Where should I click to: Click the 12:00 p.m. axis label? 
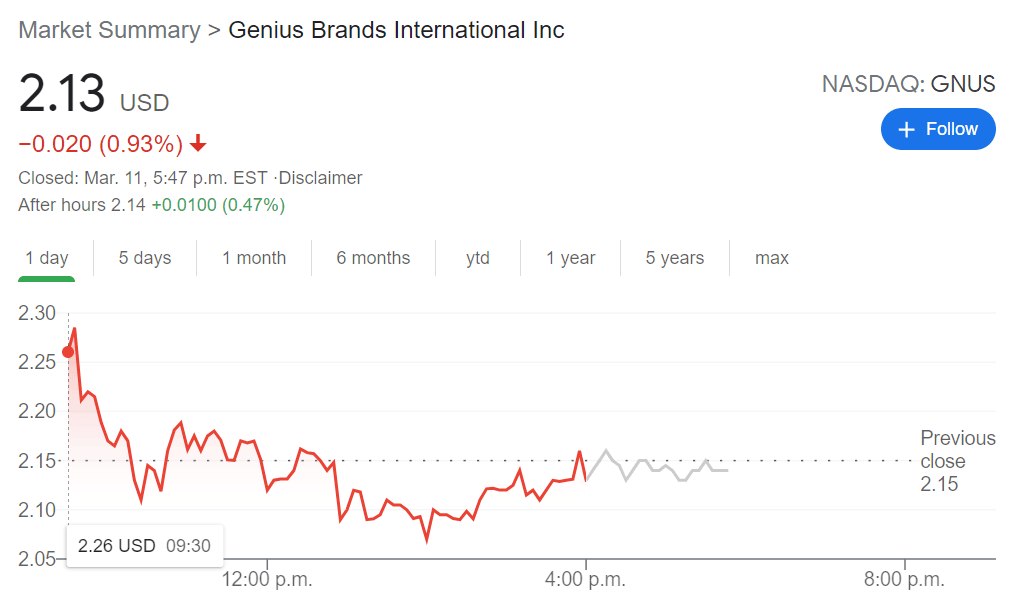pos(267,578)
